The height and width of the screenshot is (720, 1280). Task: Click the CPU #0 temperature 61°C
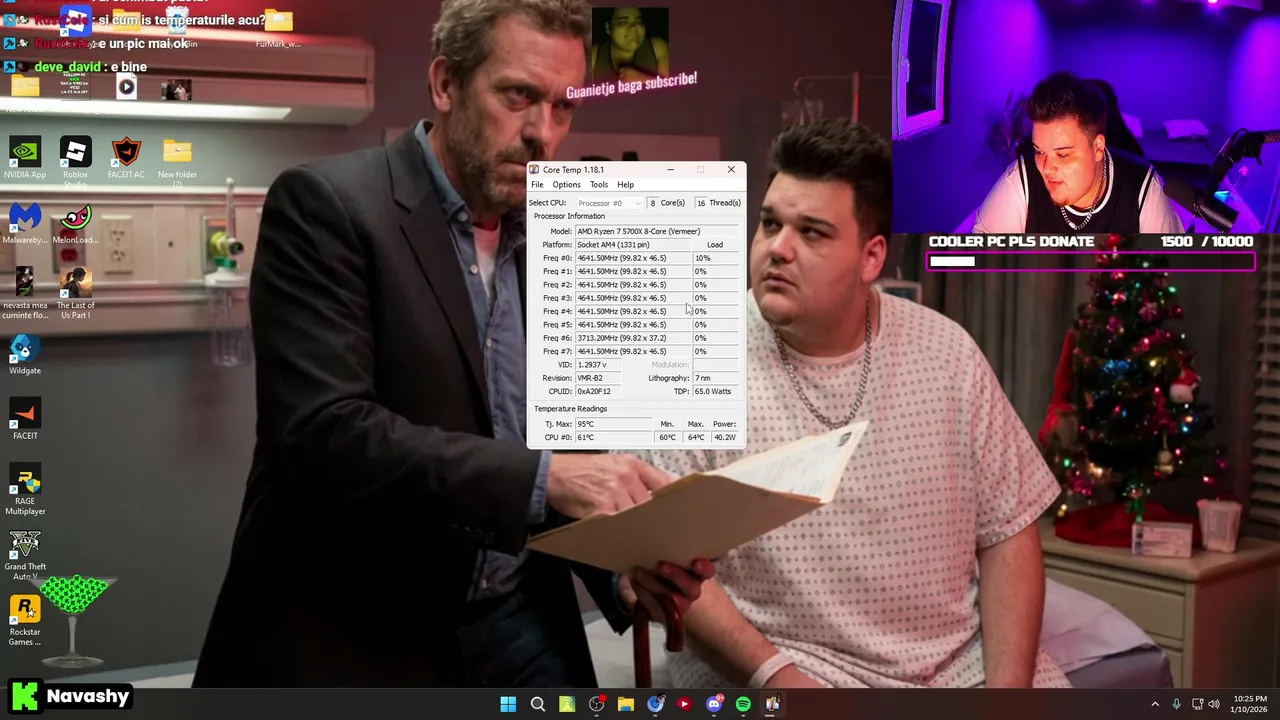pyautogui.click(x=613, y=437)
